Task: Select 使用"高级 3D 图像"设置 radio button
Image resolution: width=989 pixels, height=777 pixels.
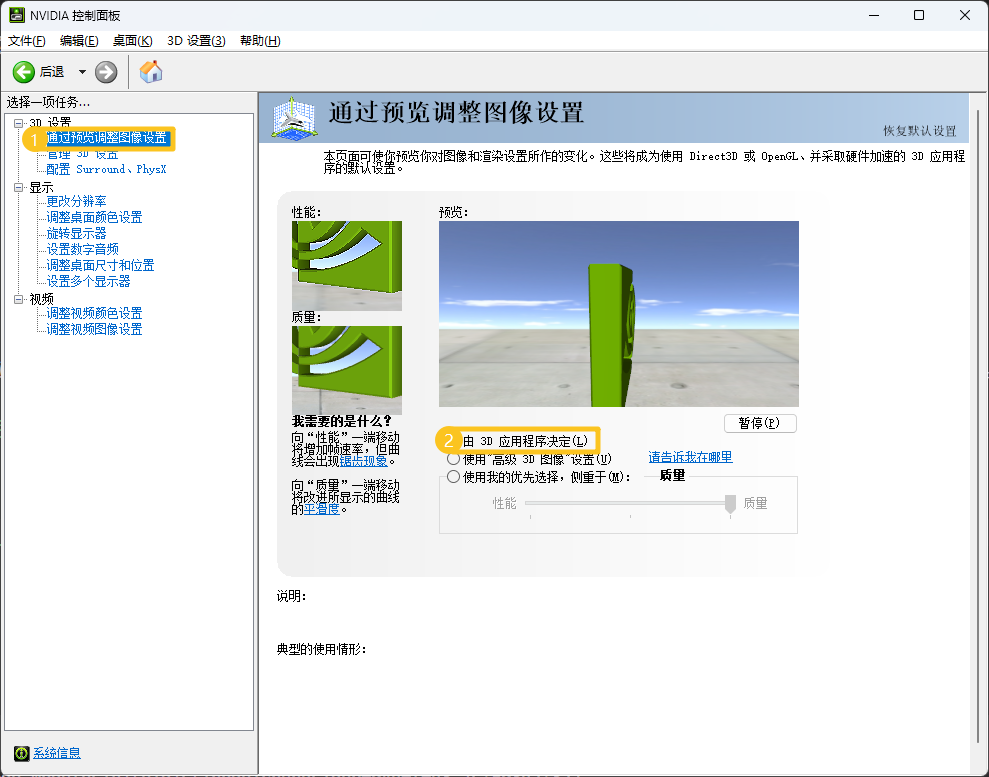Action: (453, 459)
